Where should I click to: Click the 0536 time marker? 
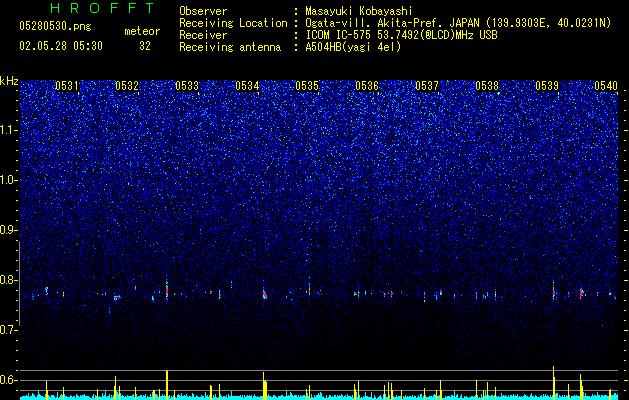[367, 85]
